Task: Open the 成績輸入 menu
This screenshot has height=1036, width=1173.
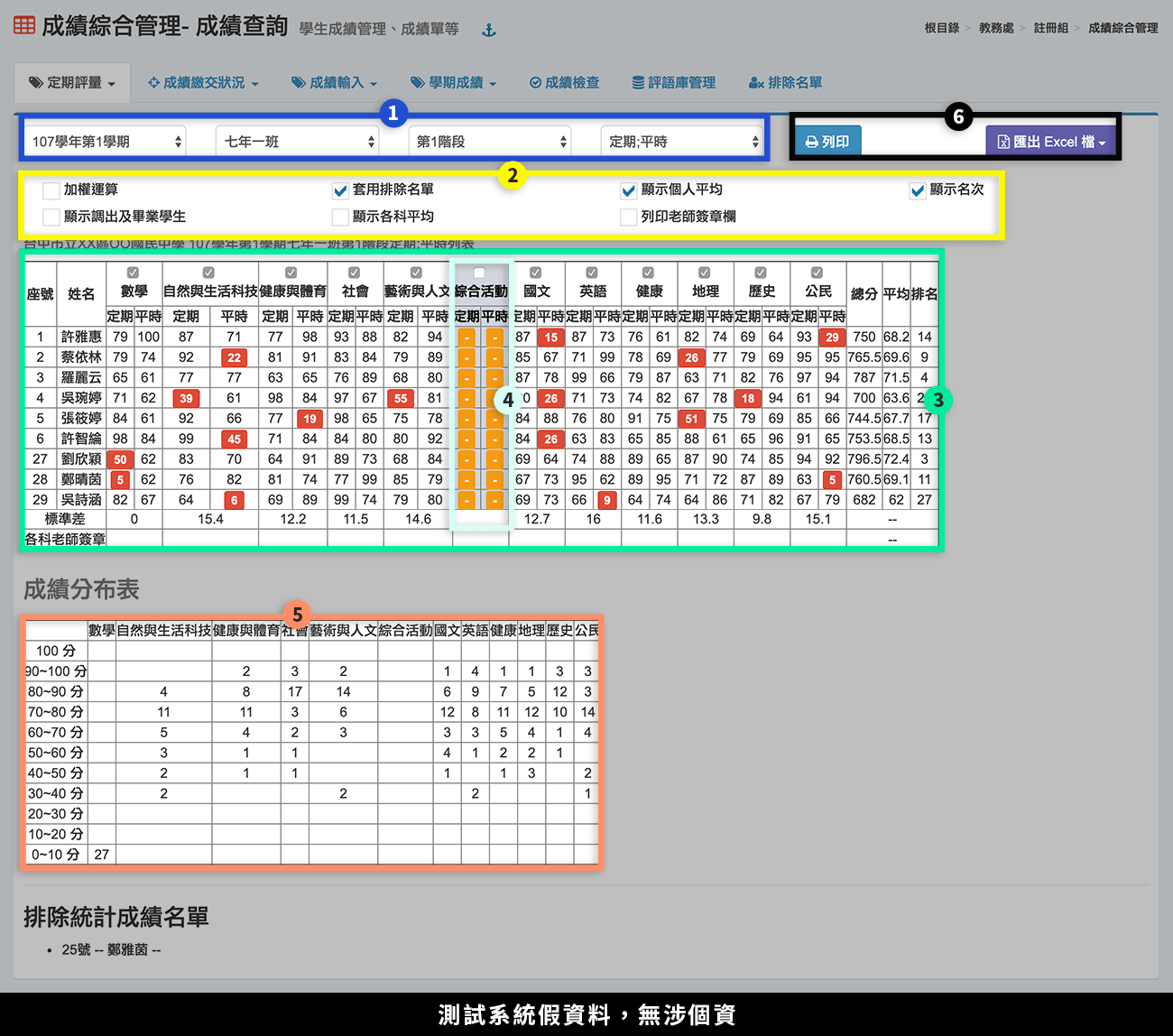Action: [x=334, y=82]
